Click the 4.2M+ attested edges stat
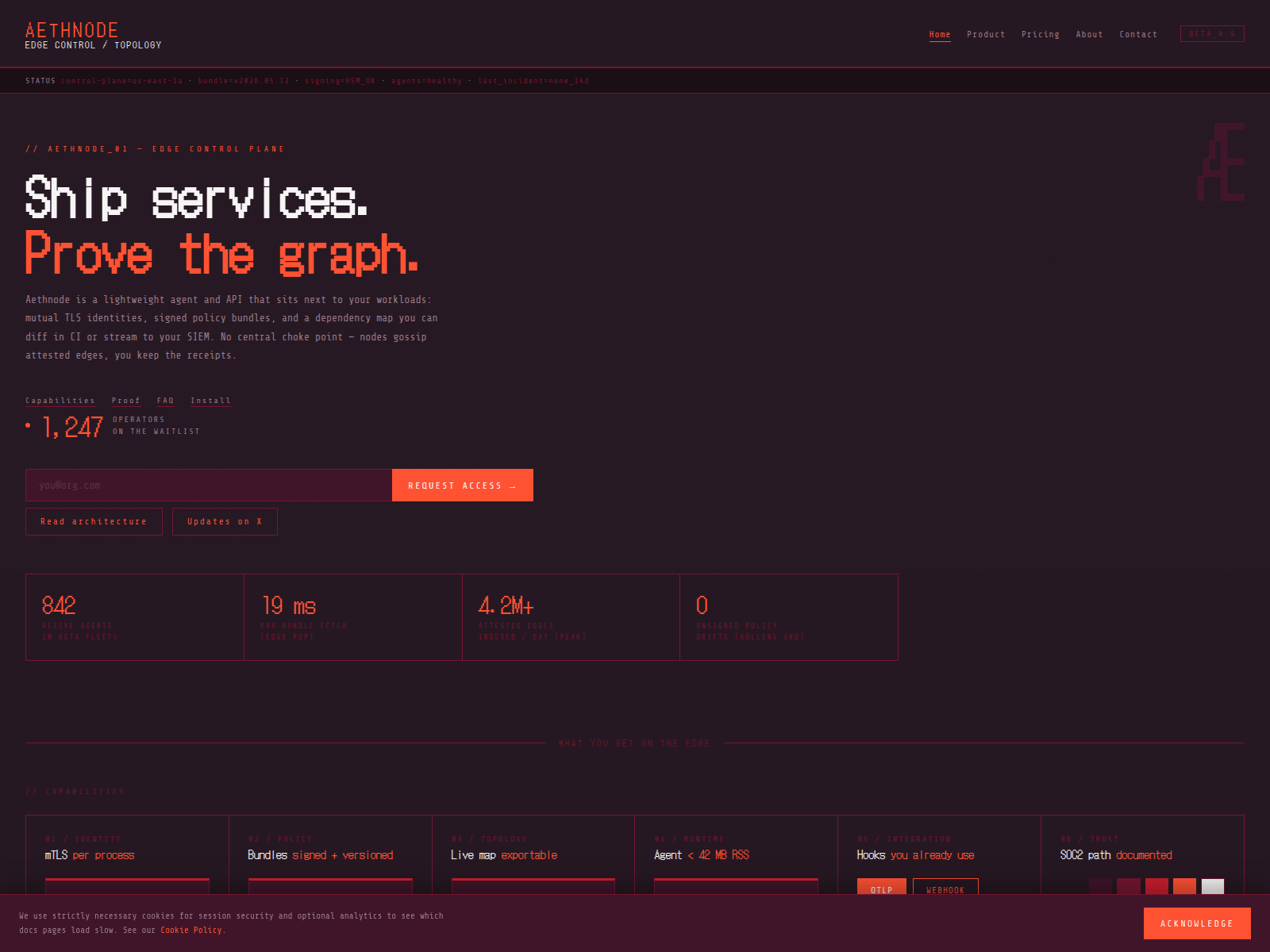The height and width of the screenshot is (952, 1270). pyautogui.click(x=571, y=617)
